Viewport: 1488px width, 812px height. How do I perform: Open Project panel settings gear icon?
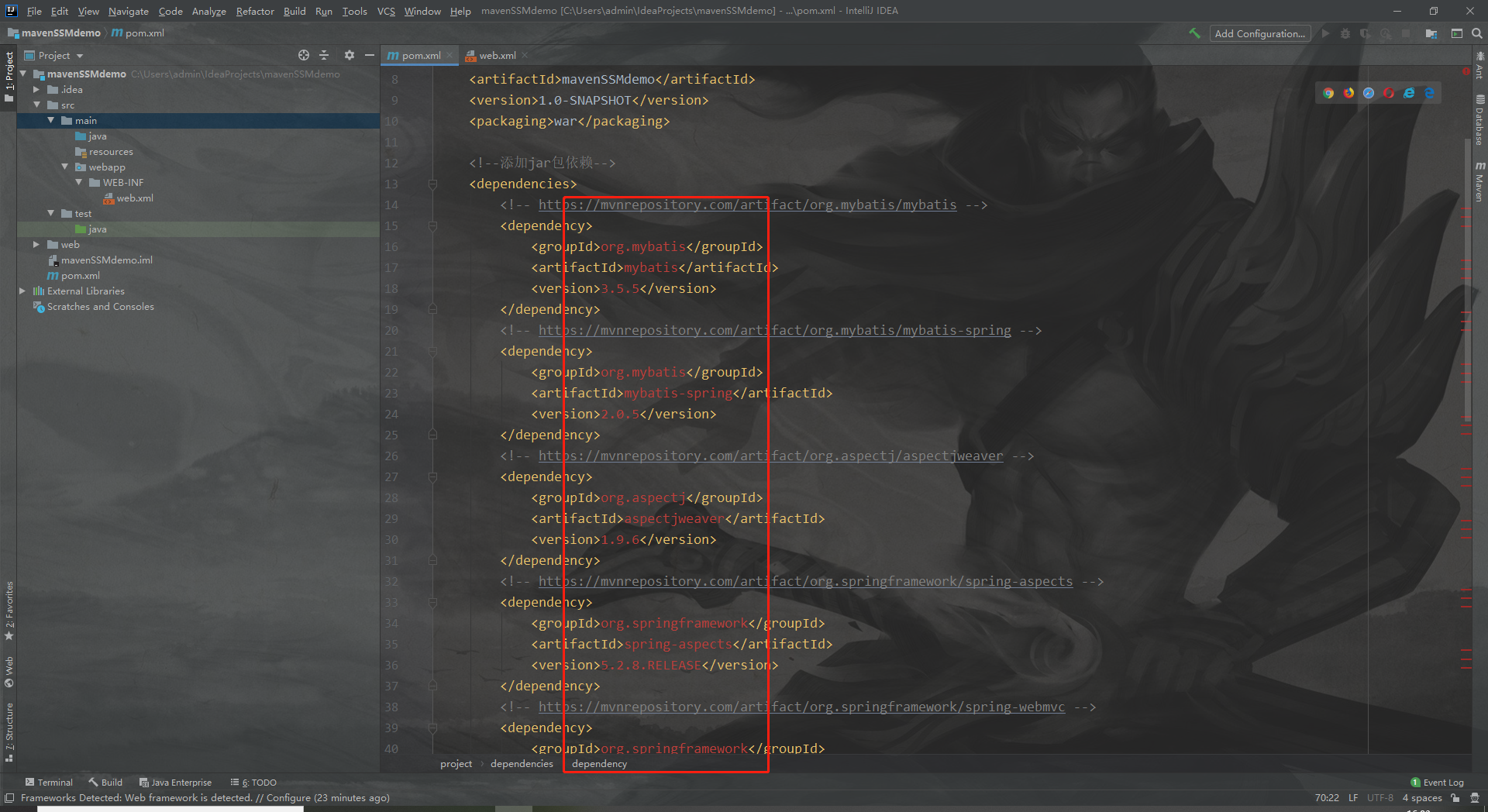350,55
